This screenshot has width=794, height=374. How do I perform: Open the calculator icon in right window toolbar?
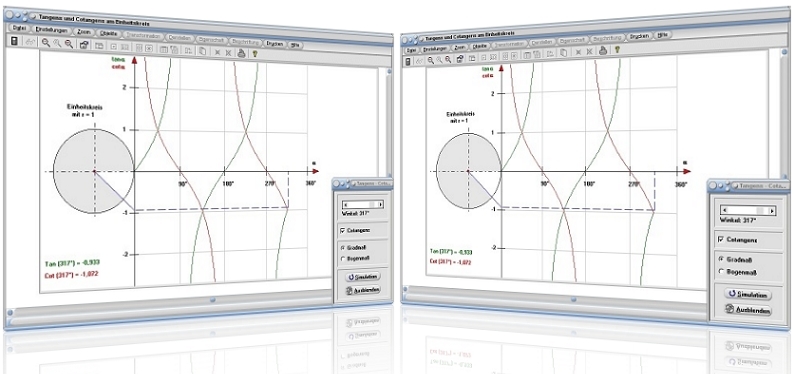(x=408, y=61)
